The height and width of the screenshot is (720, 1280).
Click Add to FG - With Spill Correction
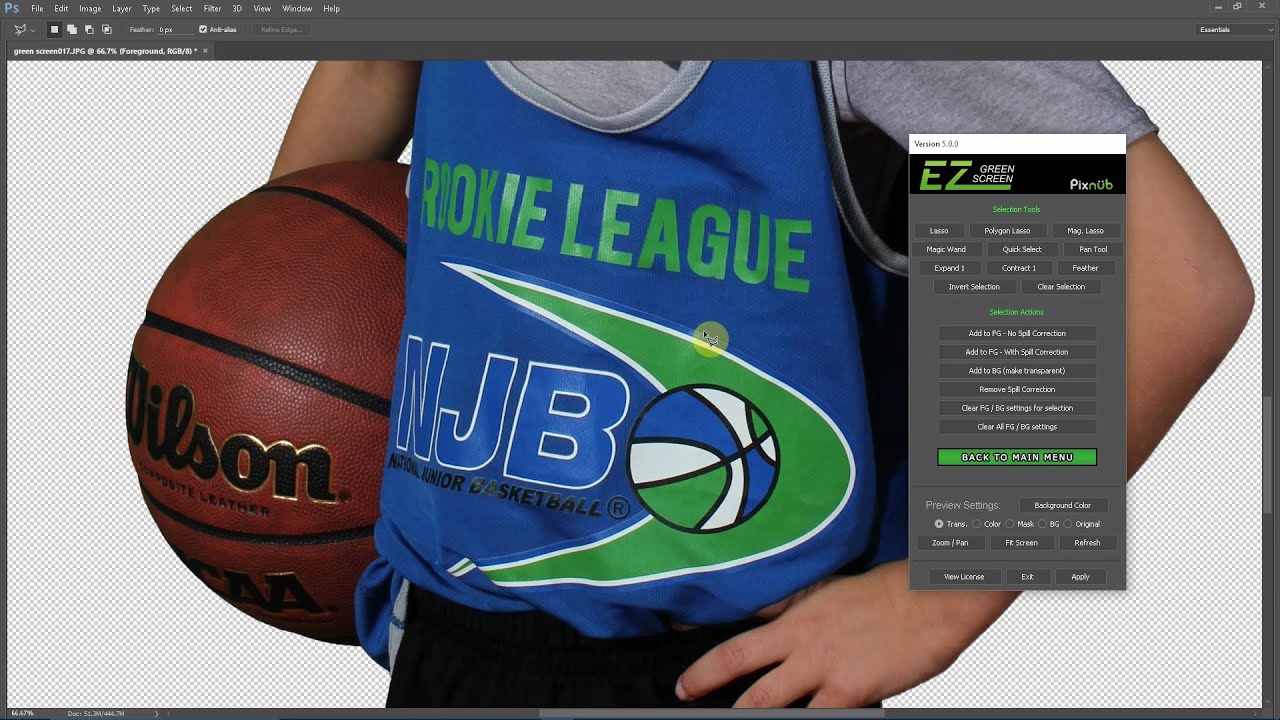click(x=1017, y=352)
